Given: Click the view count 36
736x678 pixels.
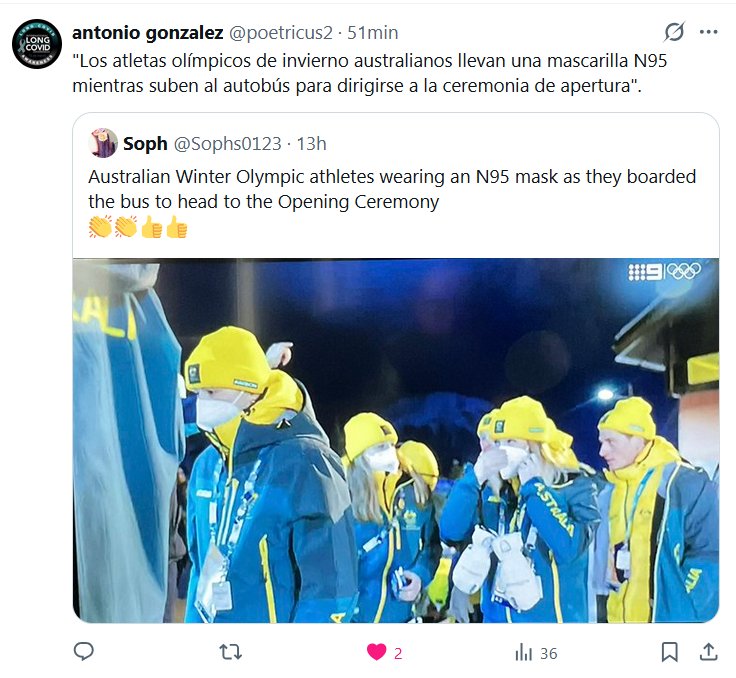Looking at the screenshot, I should click(548, 654).
